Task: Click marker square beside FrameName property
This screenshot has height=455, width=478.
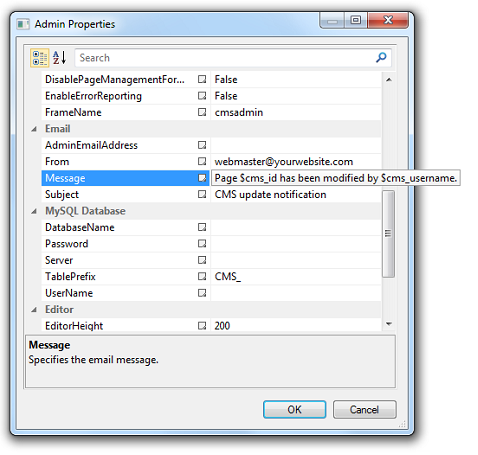Action: (x=202, y=112)
